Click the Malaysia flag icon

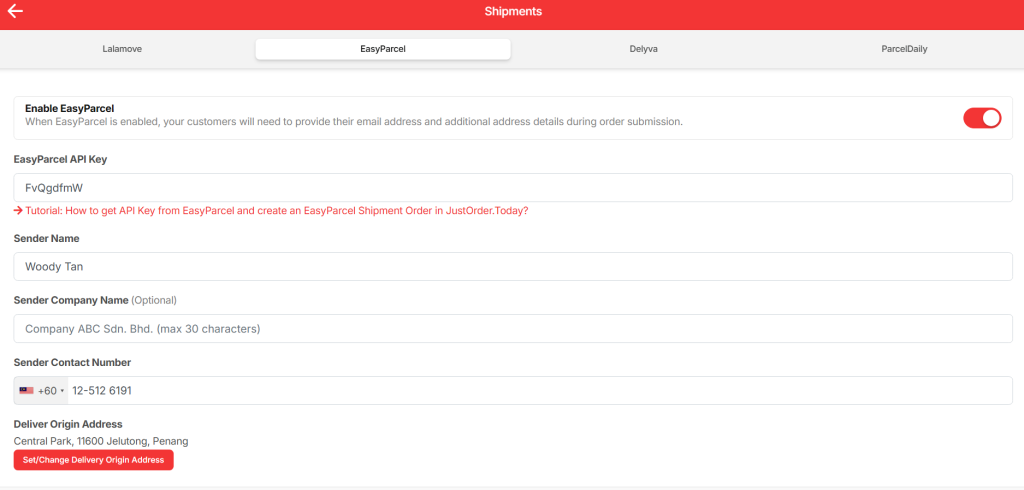pos(26,391)
